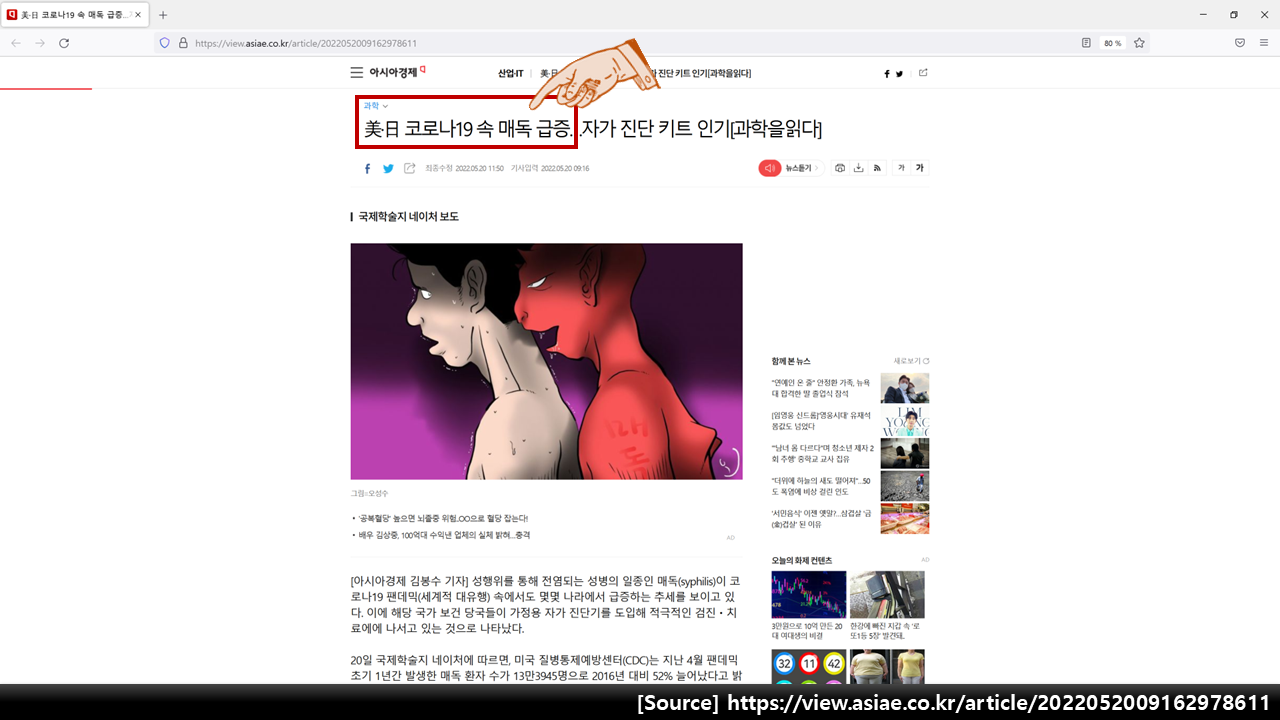Viewport: 1280px width, 720px height.
Task: Open the 뉴스듣기 listen option
Action: 803,168
